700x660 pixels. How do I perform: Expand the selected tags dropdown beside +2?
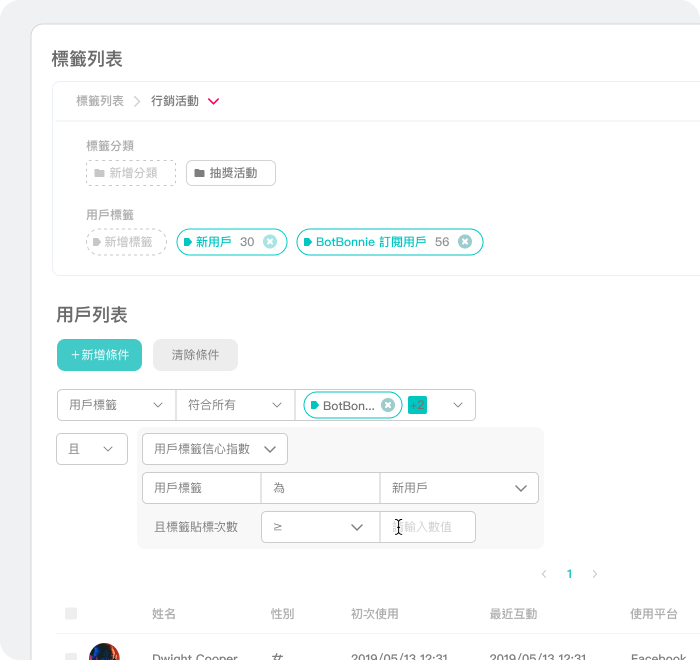458,405
